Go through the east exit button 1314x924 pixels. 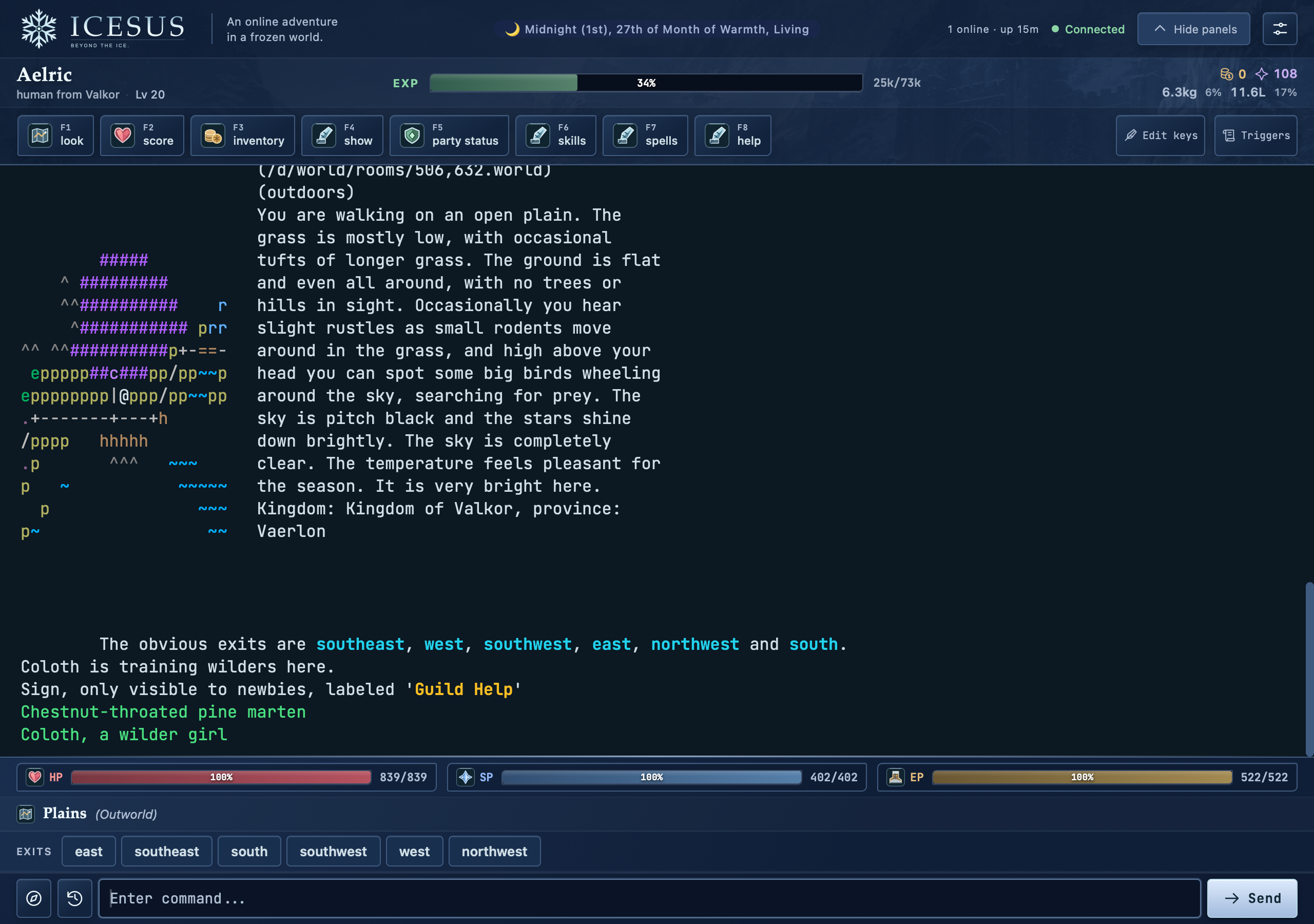[x=89, y=851]
